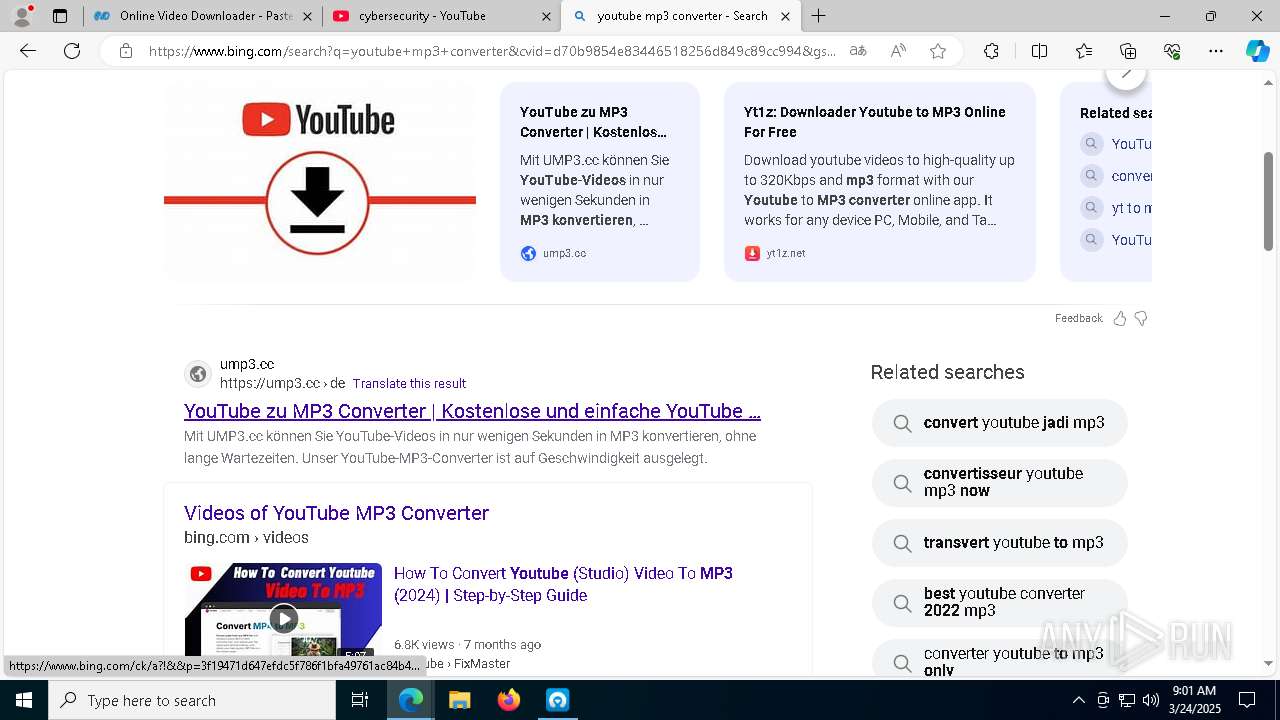Screen dimensions: 1280x720
Task: Add this page to favorites
Action: click(938, 51)
